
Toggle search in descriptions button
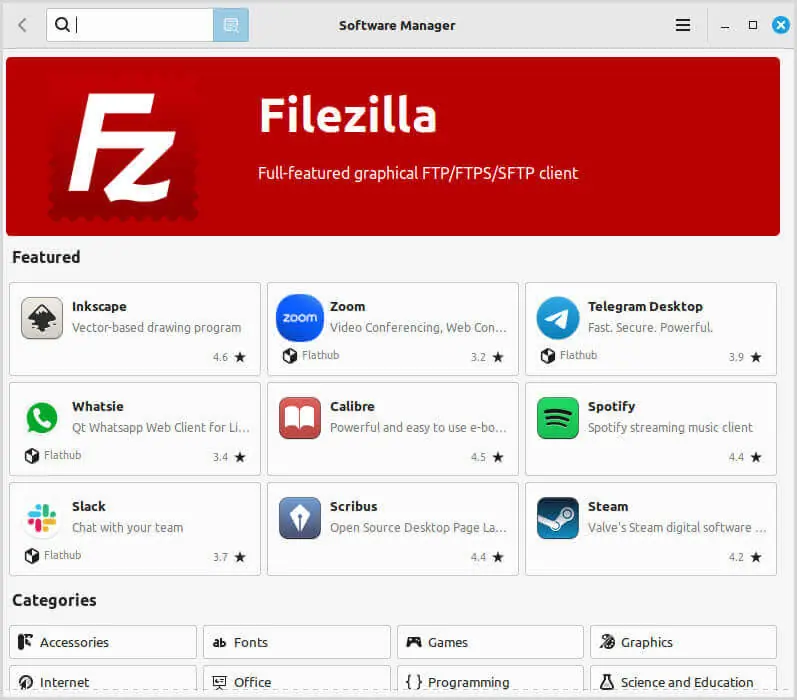point(231,25)
